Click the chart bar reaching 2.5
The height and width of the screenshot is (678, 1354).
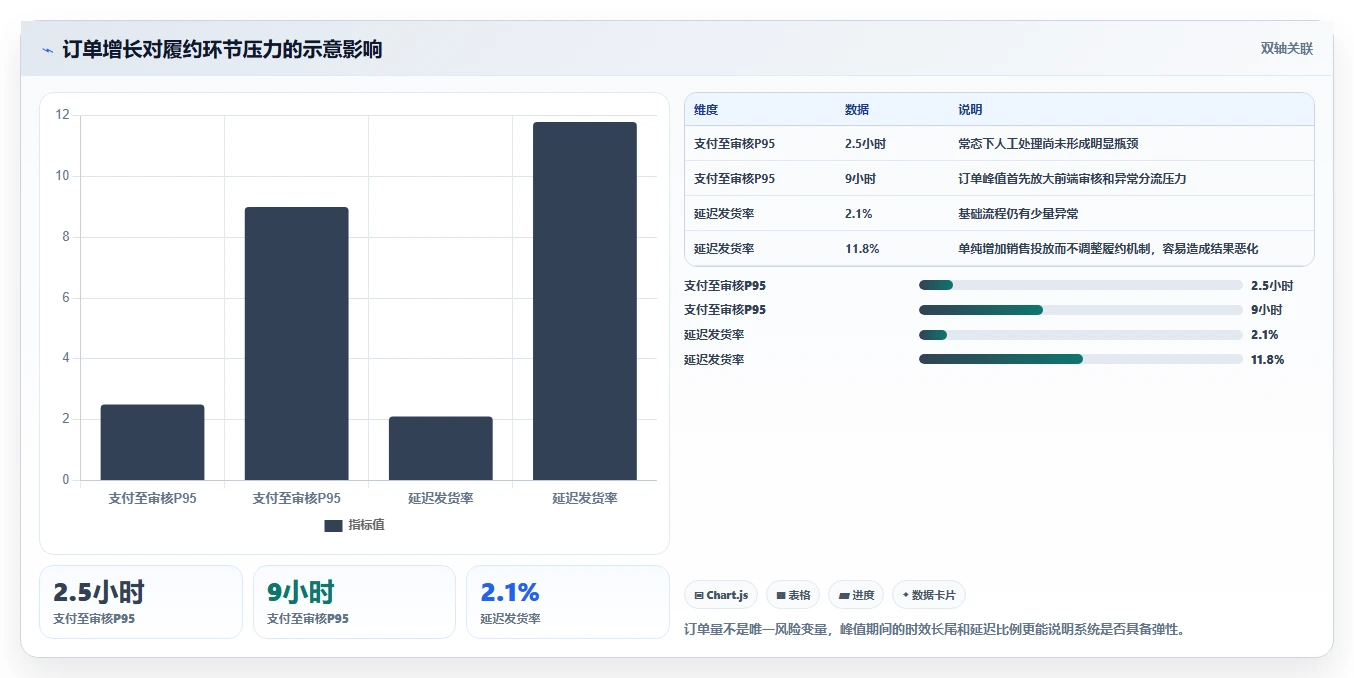click(x=153, y=442)
